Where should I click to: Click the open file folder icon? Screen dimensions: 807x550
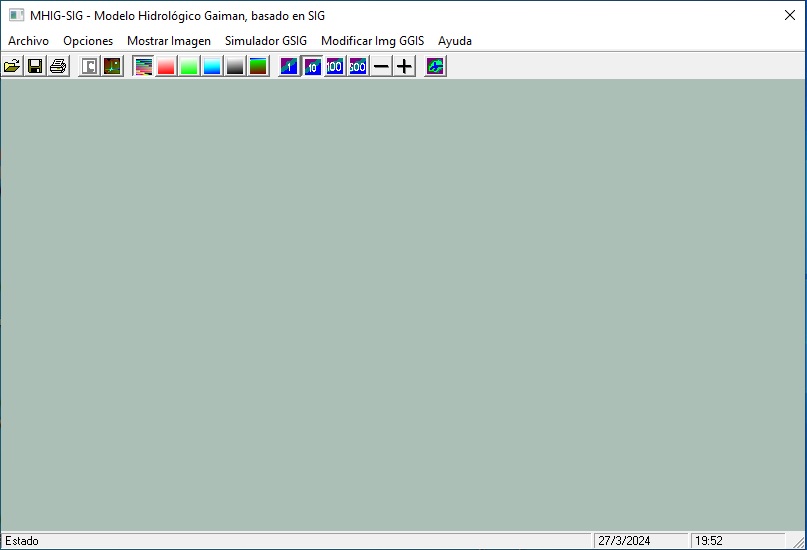[x=12, y=66]
